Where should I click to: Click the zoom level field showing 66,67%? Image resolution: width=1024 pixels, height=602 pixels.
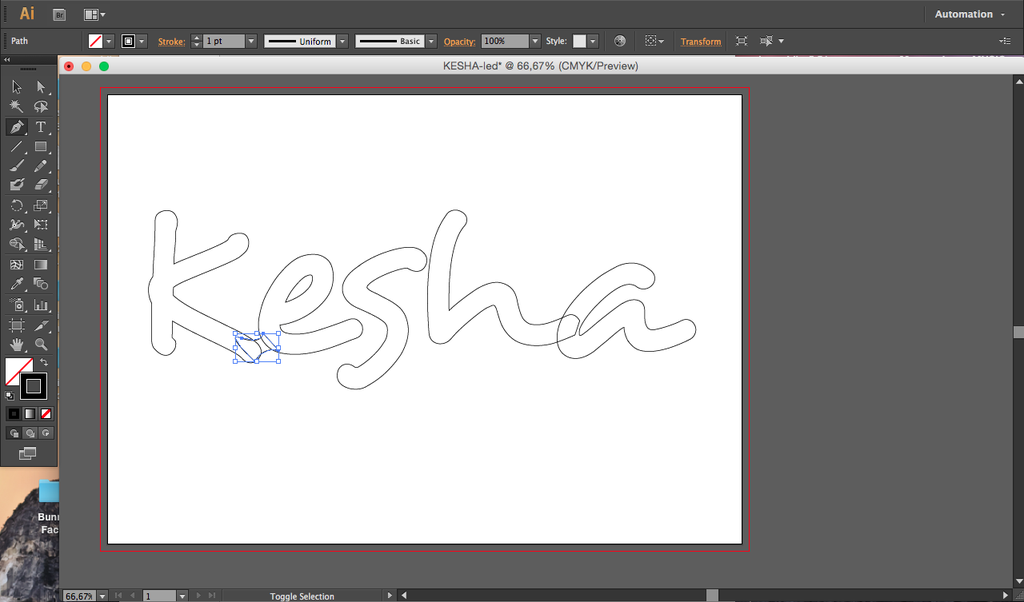(79, 596)
